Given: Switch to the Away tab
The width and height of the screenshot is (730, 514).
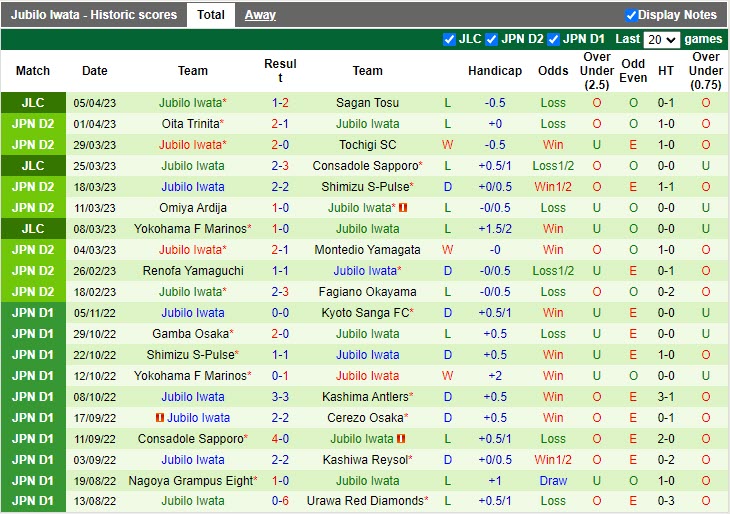Looking at the screenshot, I should 260,15.
